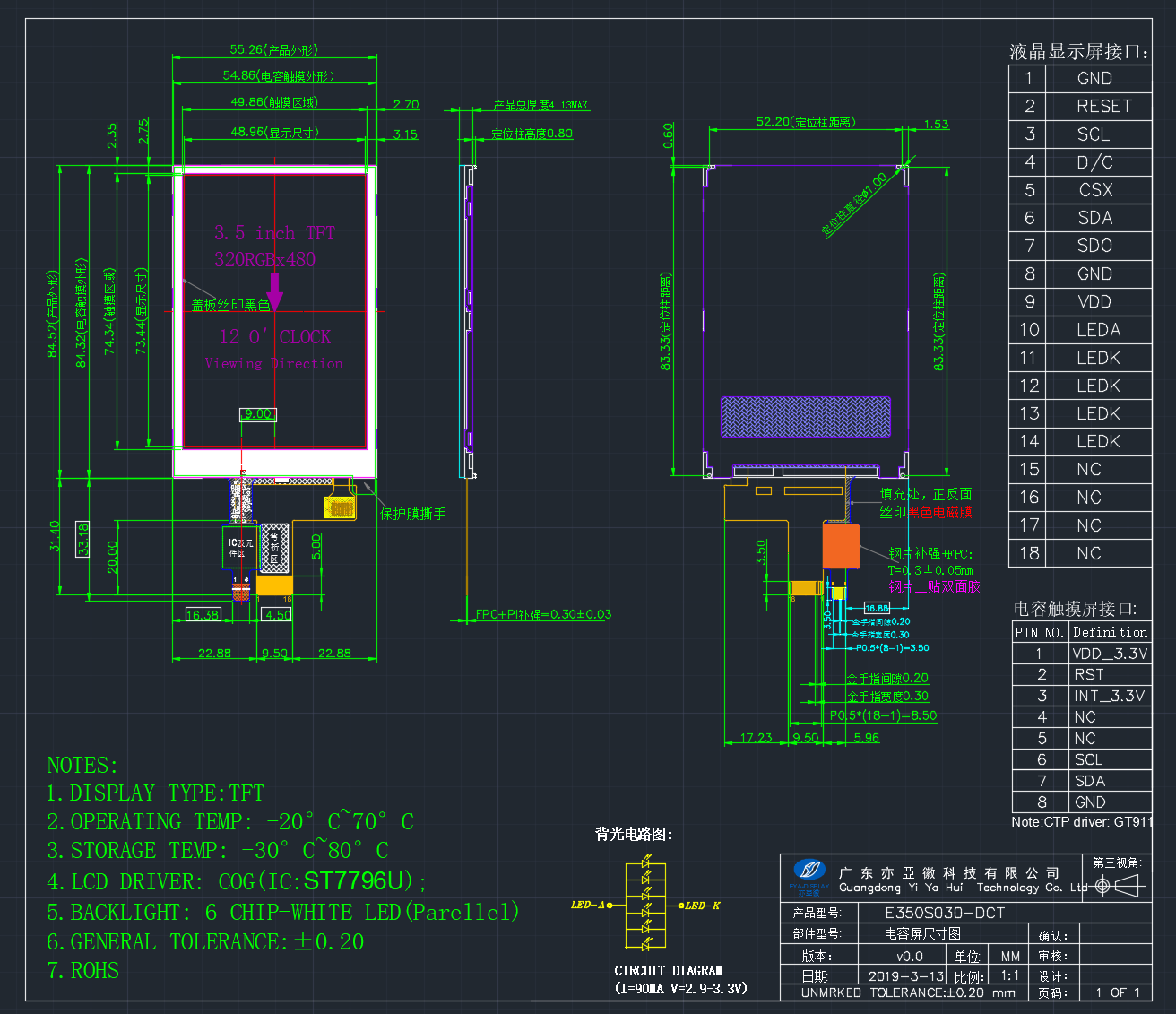Click the E350S030-DCT part number field
This screenshot has width=1176, height=1014.
1006,913
